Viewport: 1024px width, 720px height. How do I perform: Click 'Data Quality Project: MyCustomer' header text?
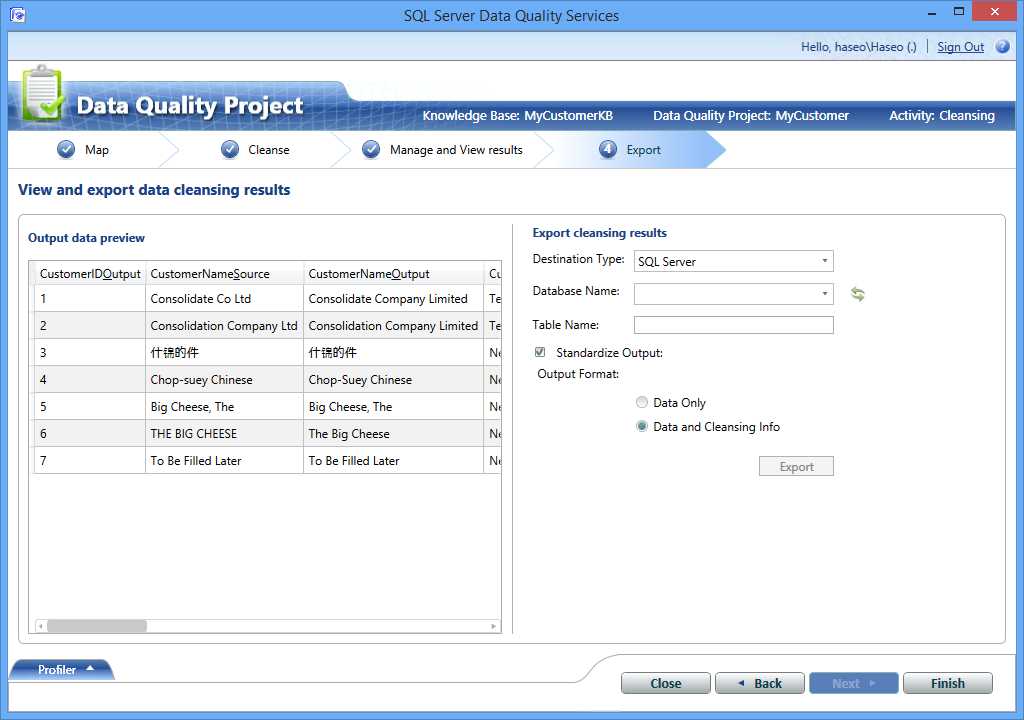[751, 116]
